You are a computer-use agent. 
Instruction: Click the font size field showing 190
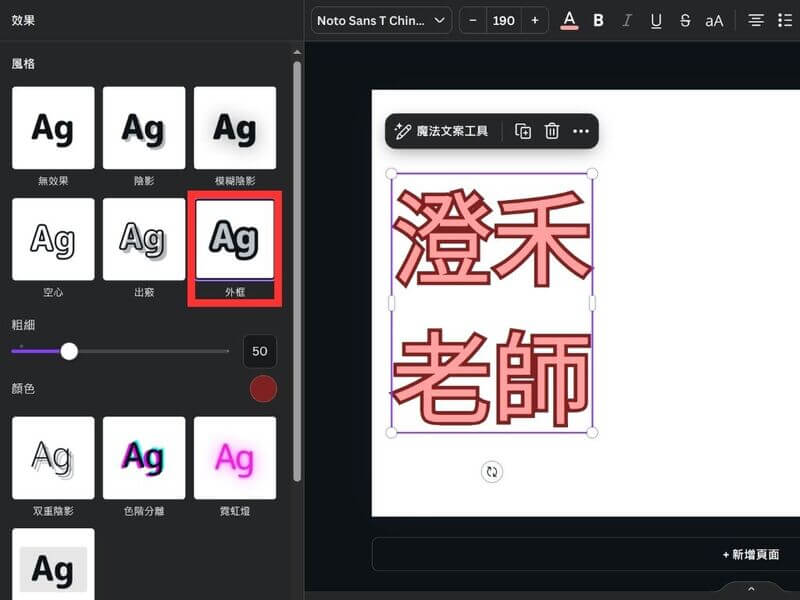coord(504,20)
